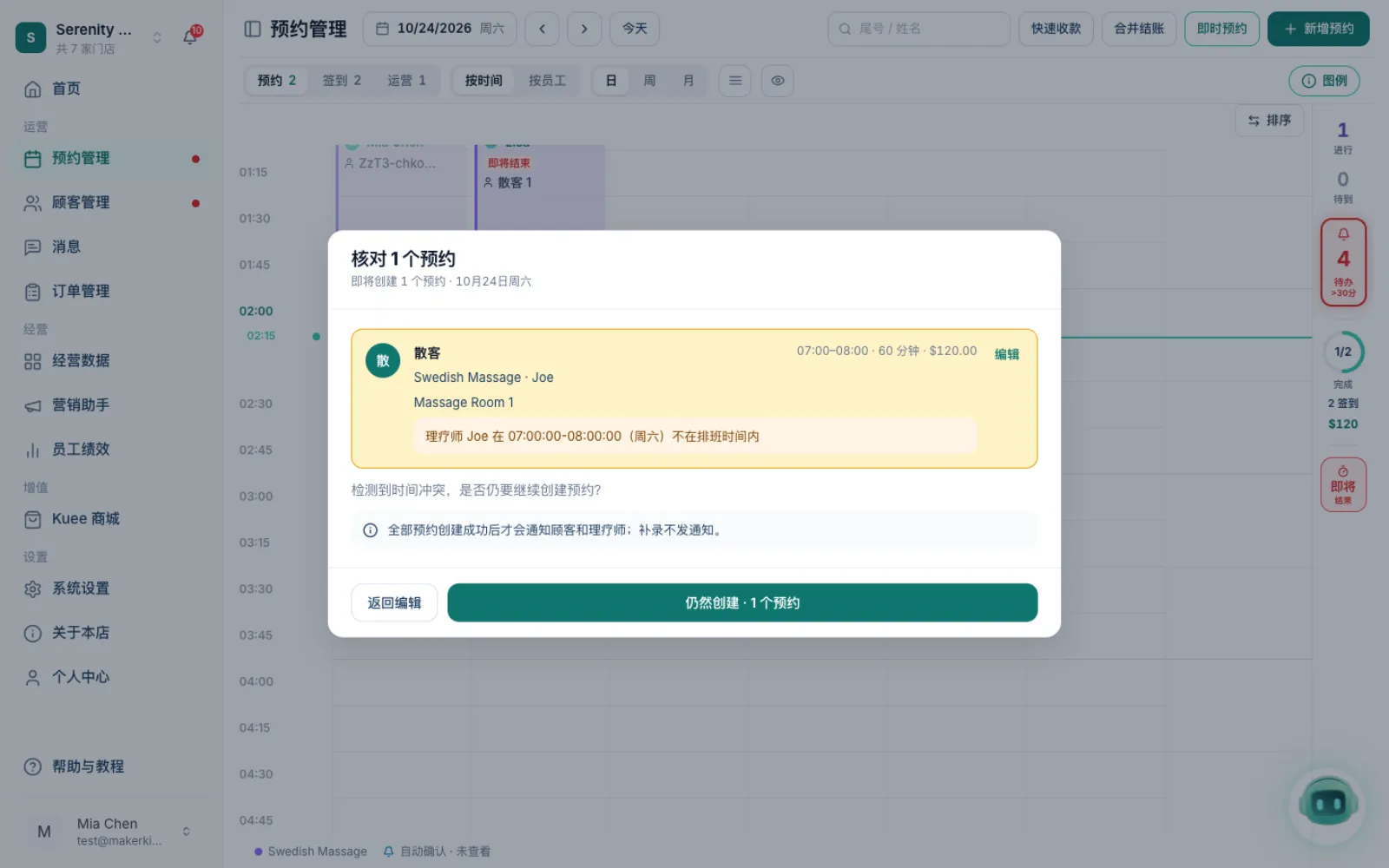This screenshot has height=868, width=1389.
Task: Open the calendar date picker 10/24/2026
Action: (439, 29)
